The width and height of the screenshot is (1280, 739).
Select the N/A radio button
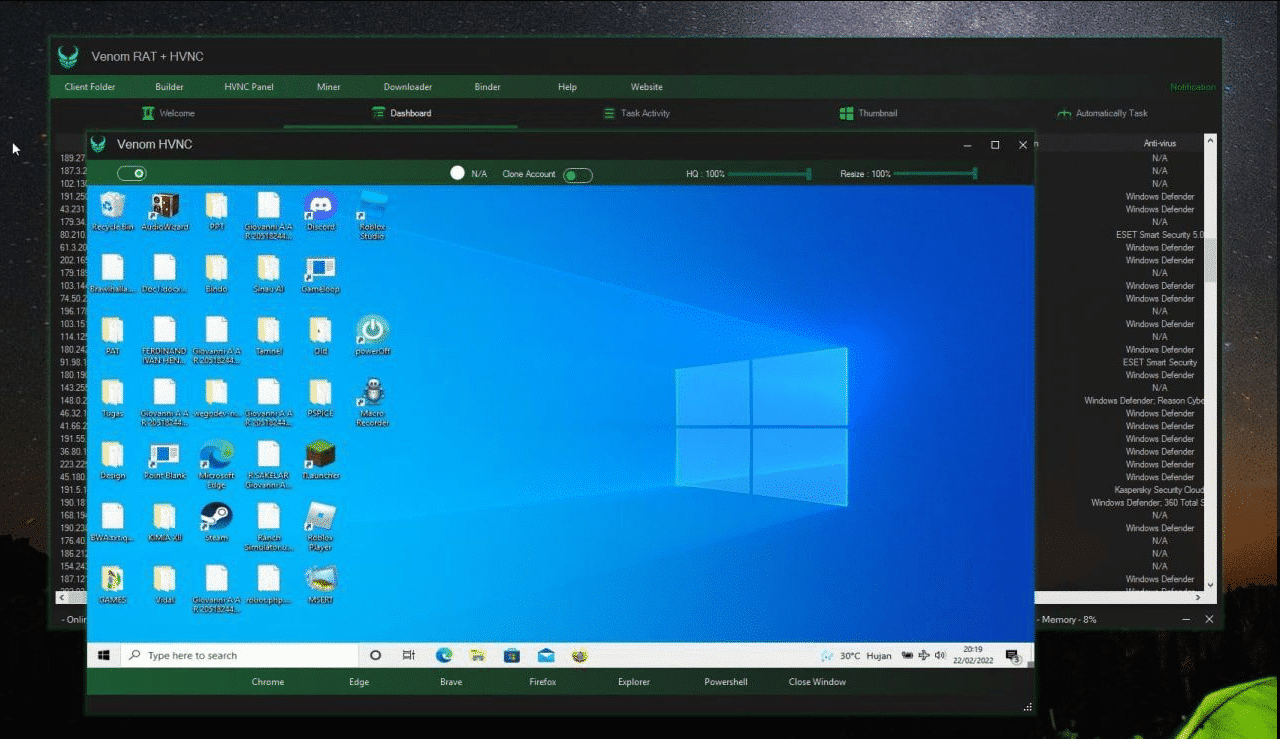pos(456,173)
